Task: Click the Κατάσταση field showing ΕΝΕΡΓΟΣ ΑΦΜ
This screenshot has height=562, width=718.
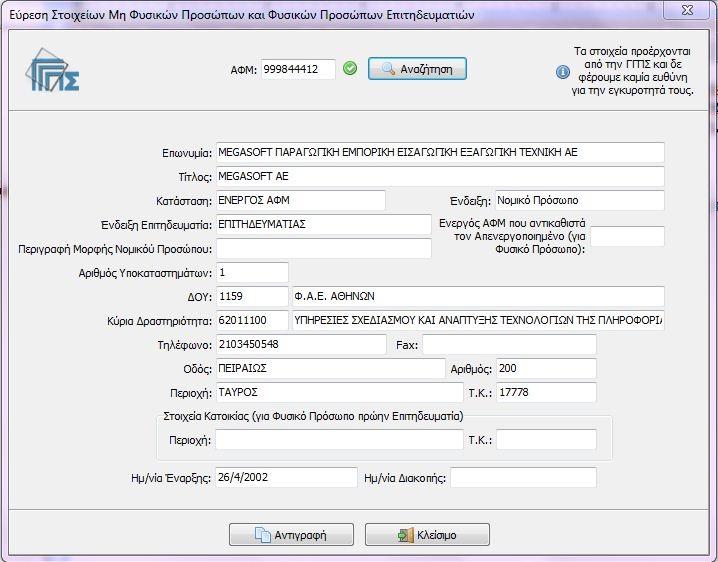Action: point(301,201)
